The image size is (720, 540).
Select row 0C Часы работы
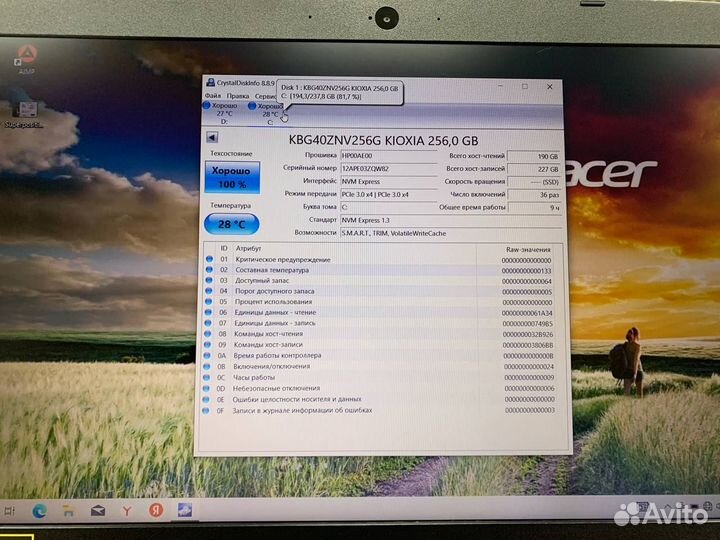click(379, 377)
